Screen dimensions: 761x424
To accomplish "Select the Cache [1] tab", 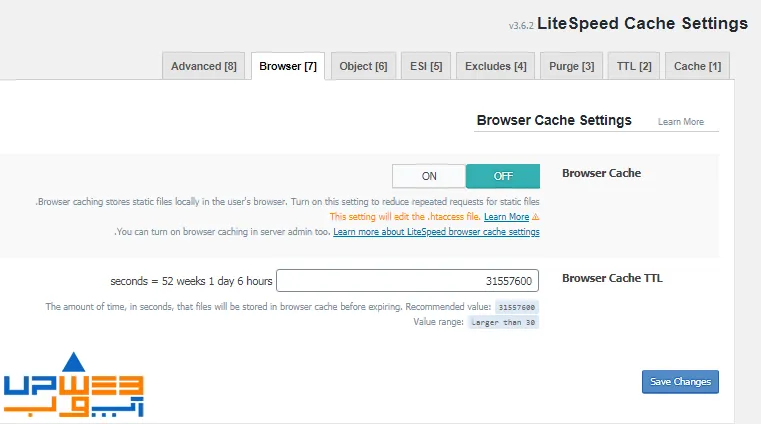I will [x=697, y=66].
